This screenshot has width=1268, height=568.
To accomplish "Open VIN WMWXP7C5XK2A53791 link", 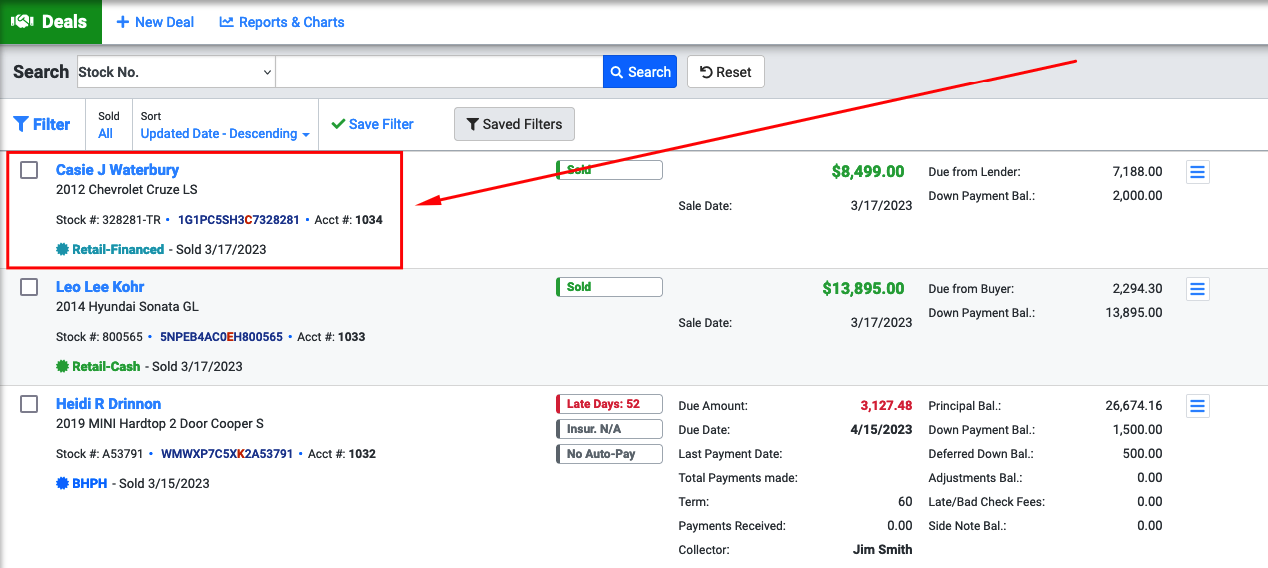I will 227,454.
